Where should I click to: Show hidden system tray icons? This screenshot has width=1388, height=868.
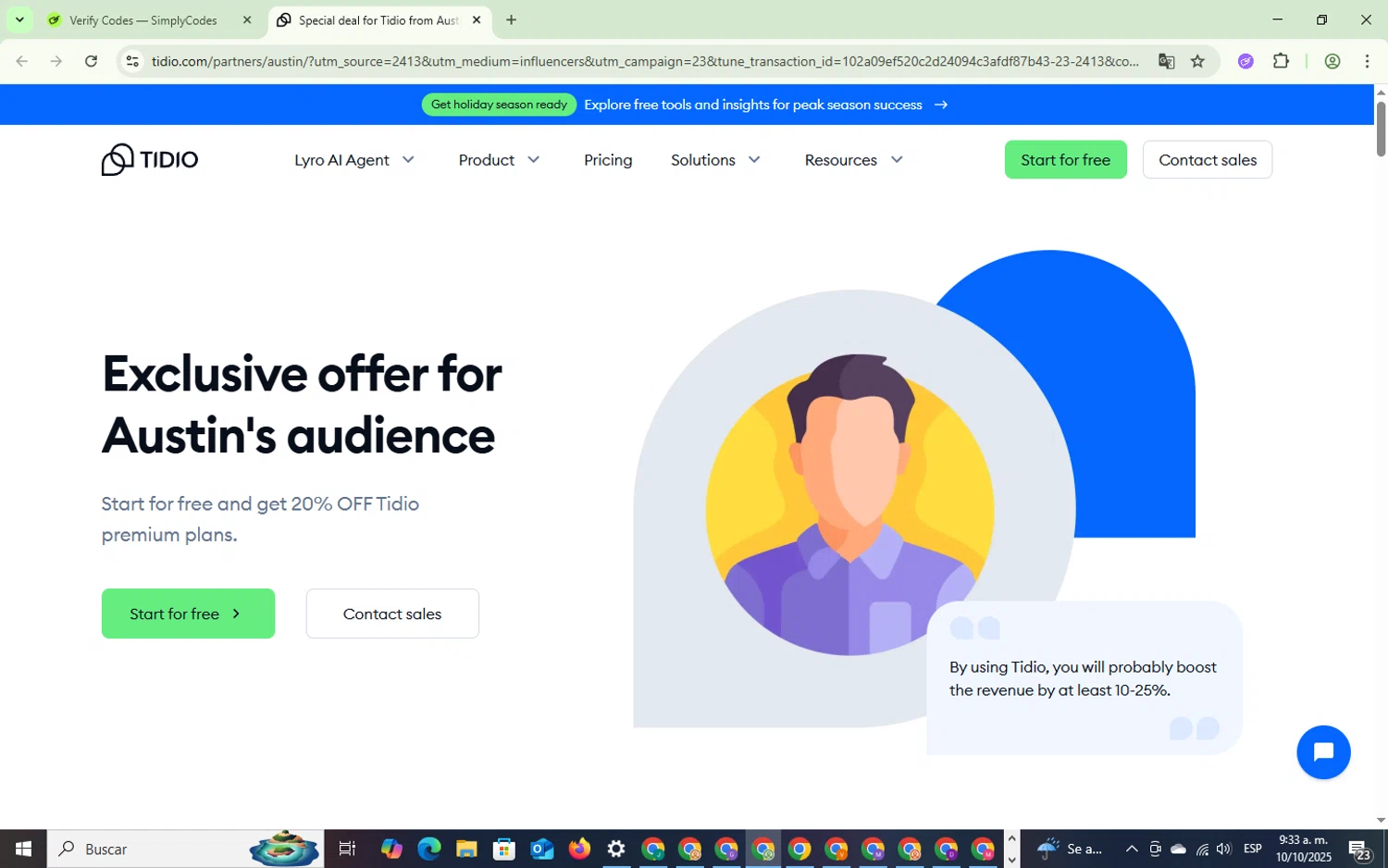coord(1131,849)
